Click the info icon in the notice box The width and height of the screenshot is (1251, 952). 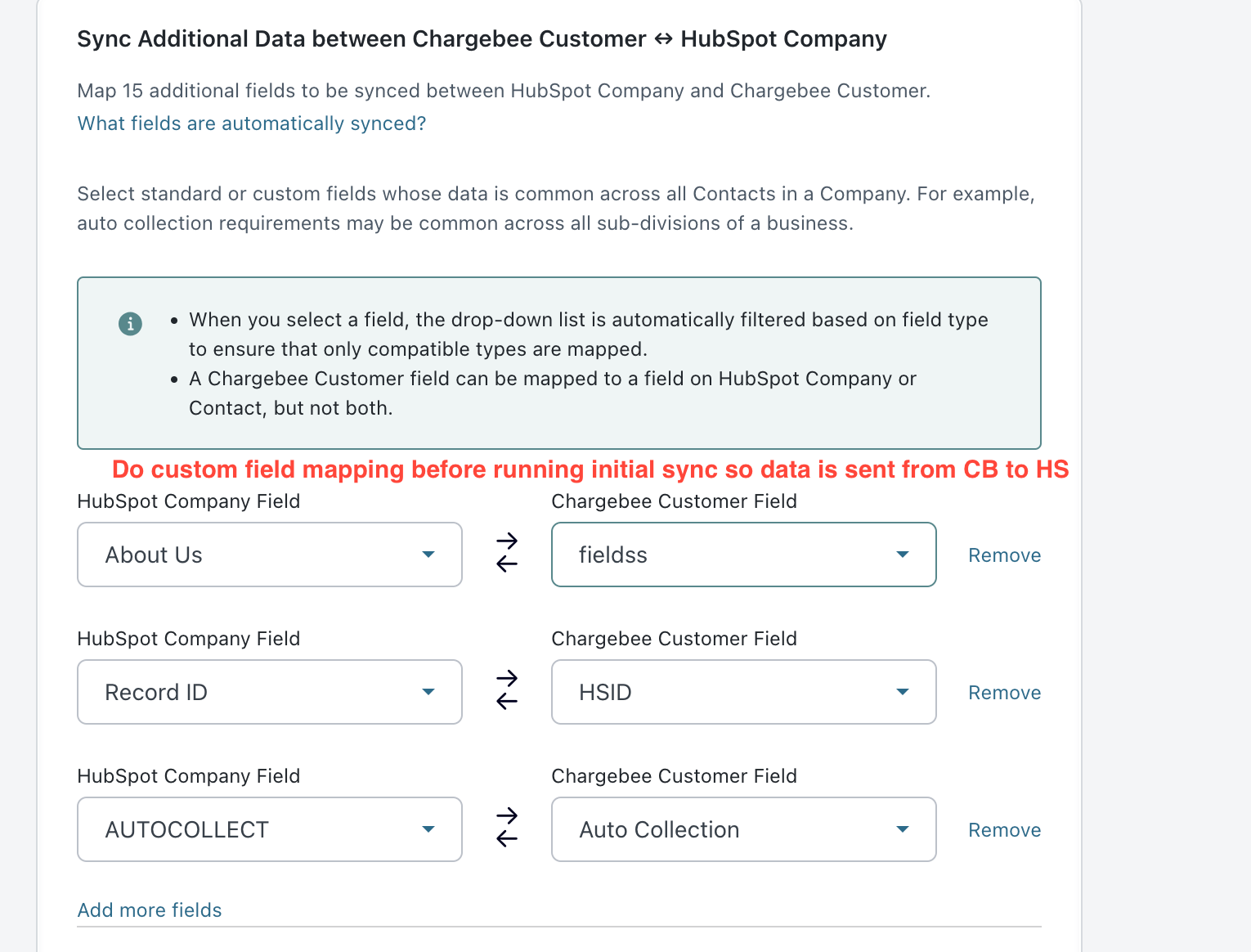pyautogui.click(x=130, y=324)
